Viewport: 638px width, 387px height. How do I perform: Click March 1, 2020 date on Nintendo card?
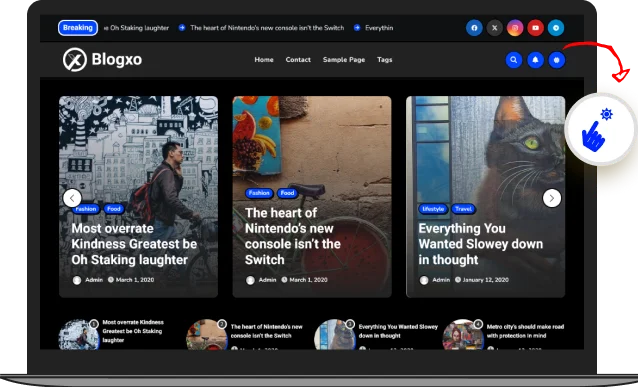tap(308, 280)
